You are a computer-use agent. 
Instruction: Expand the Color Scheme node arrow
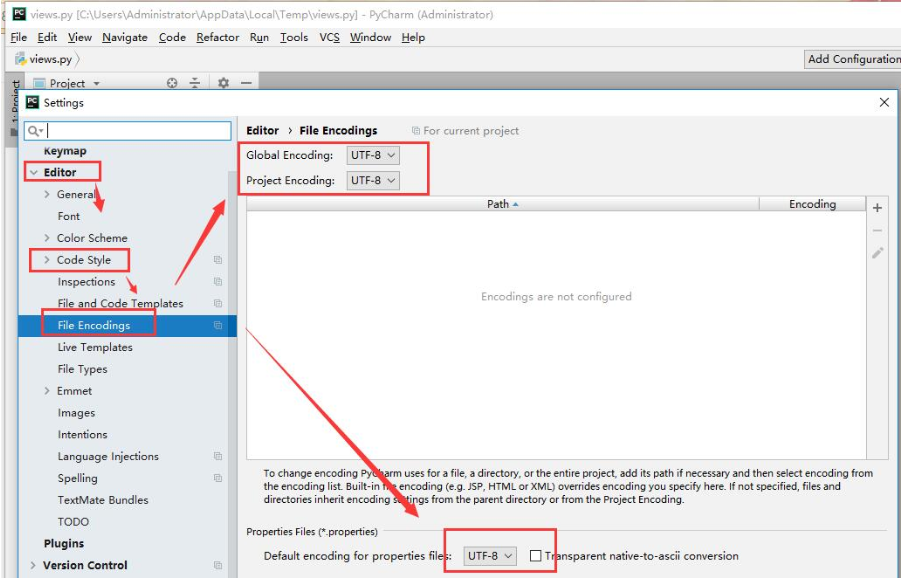coord(47,238)
